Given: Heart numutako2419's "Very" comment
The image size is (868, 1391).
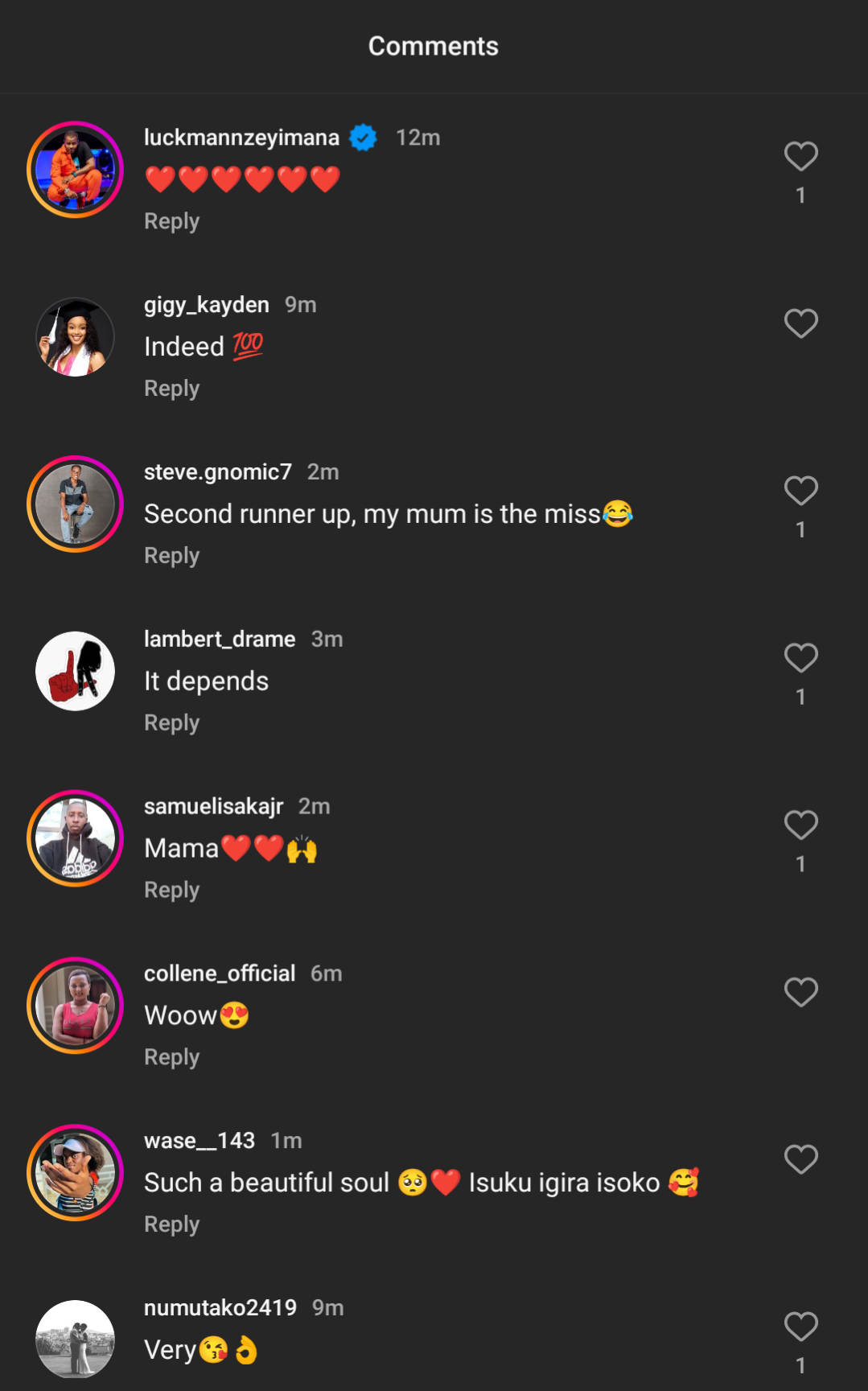Looking at the screenshot, I should pos(800,1327).
